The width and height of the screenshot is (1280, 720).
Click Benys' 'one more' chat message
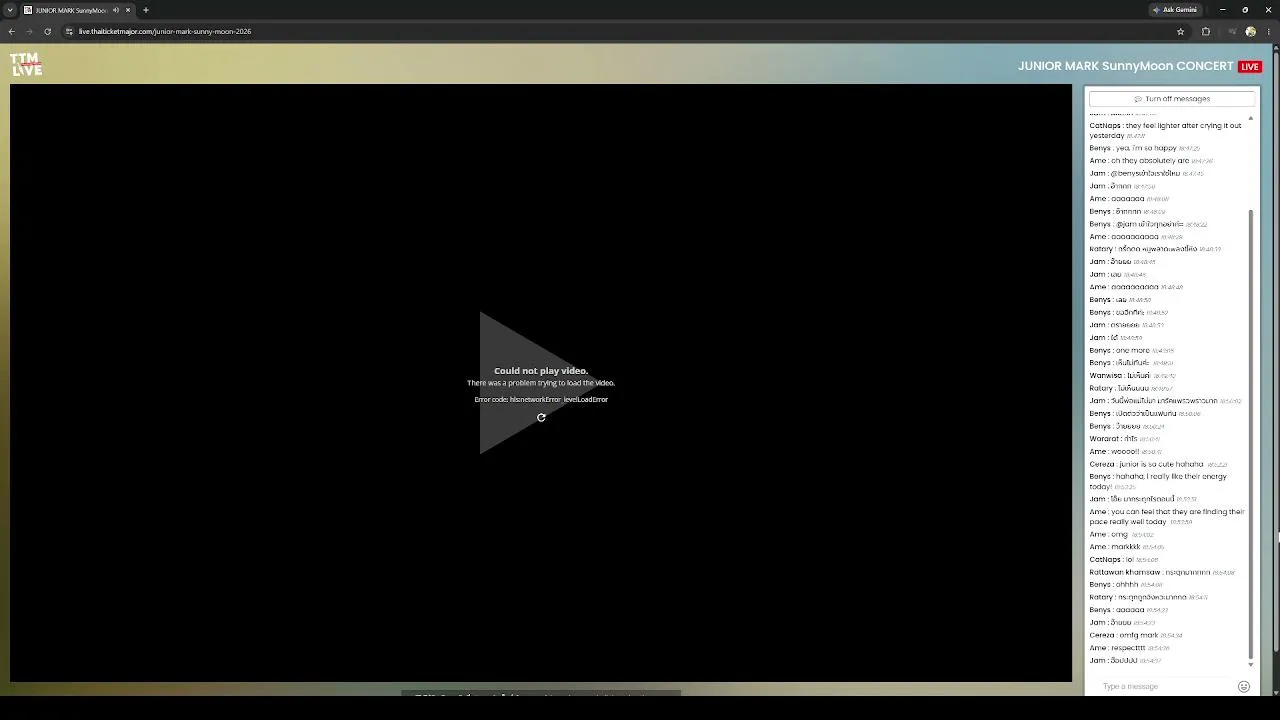1131,351
